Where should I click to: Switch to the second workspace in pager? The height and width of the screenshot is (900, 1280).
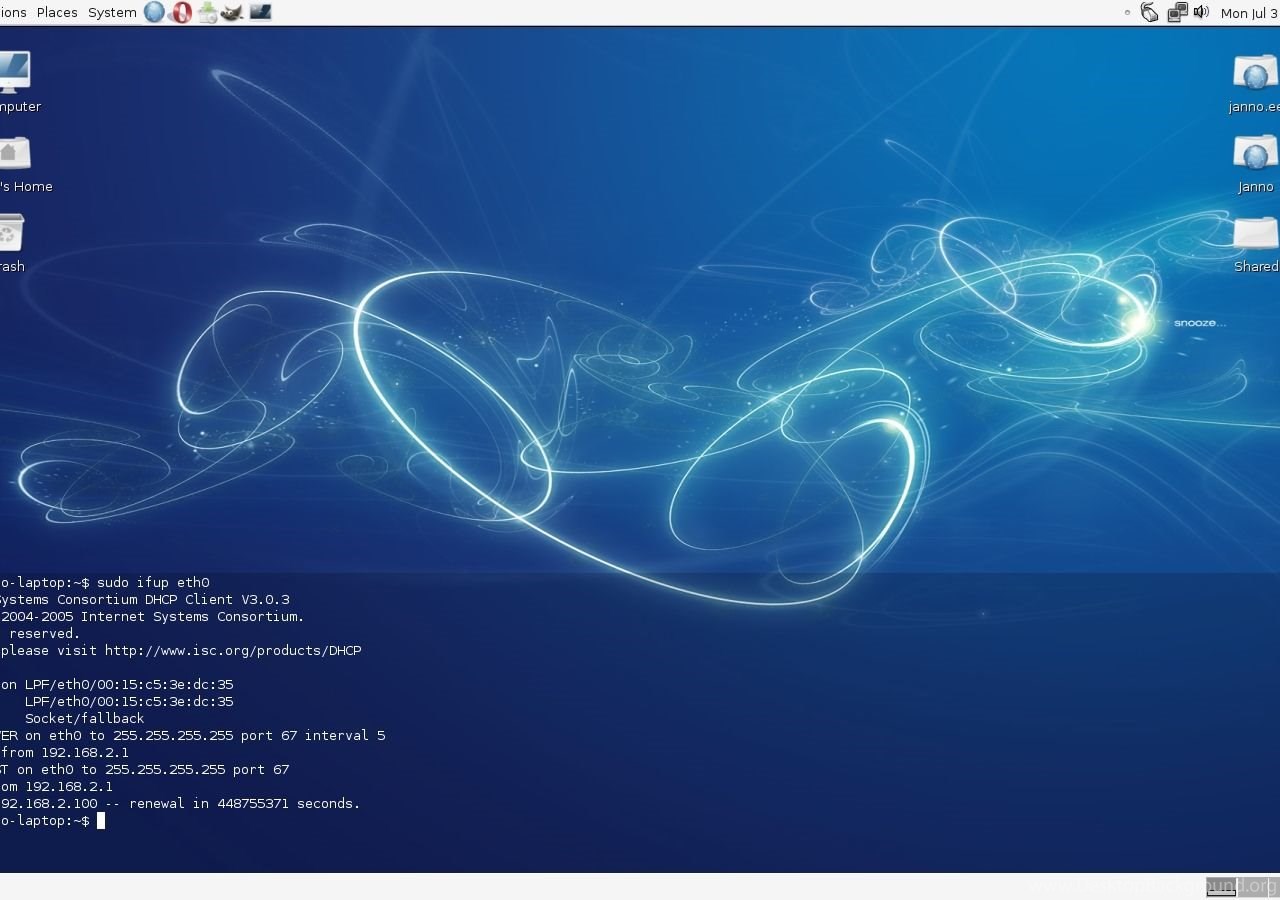1252,887
